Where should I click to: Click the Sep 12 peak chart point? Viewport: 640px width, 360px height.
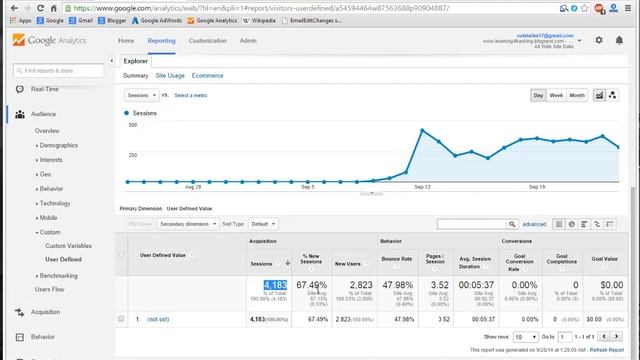point(422,131)
